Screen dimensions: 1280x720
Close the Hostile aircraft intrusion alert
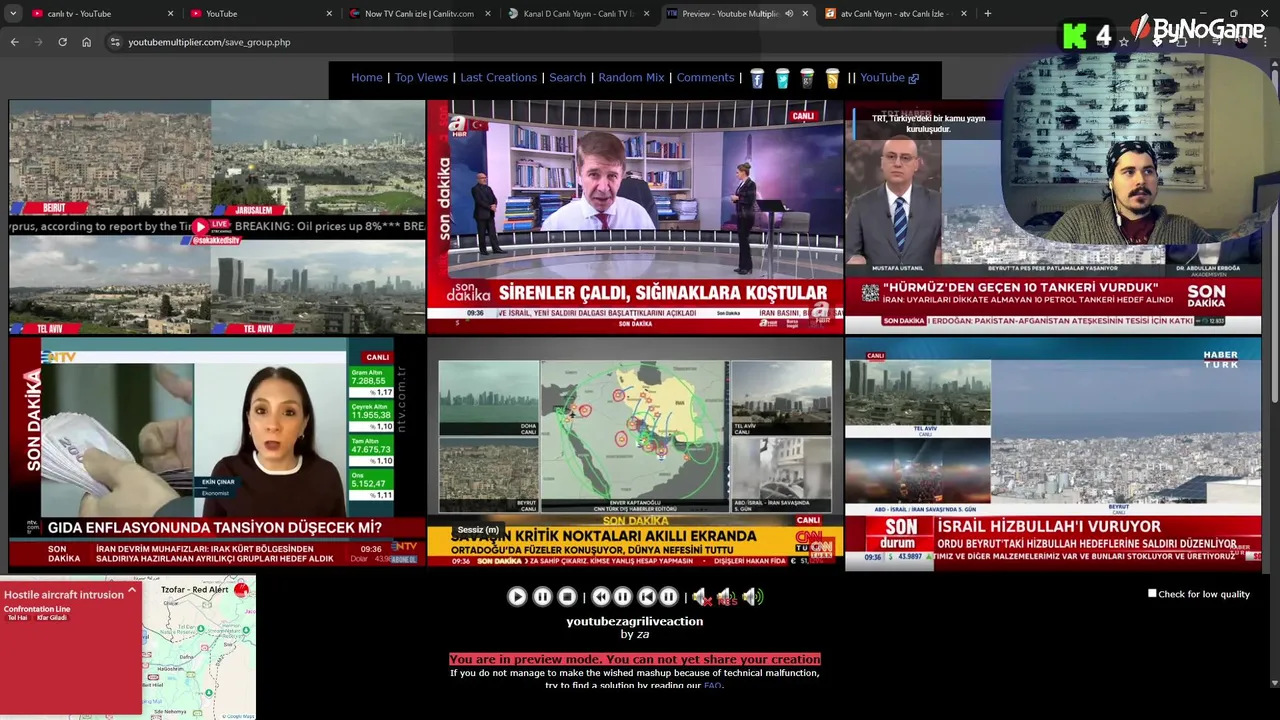(x=131, y=592)
